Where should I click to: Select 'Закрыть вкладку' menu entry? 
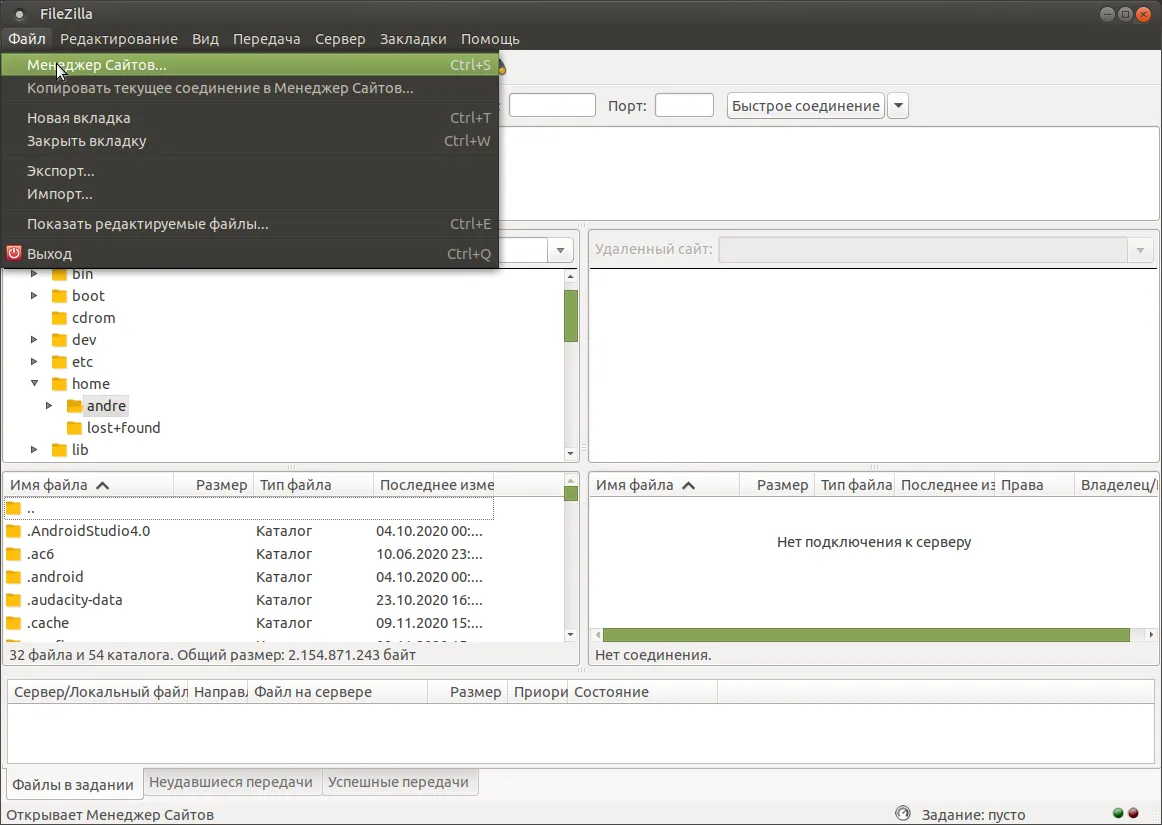click(250, 141)
